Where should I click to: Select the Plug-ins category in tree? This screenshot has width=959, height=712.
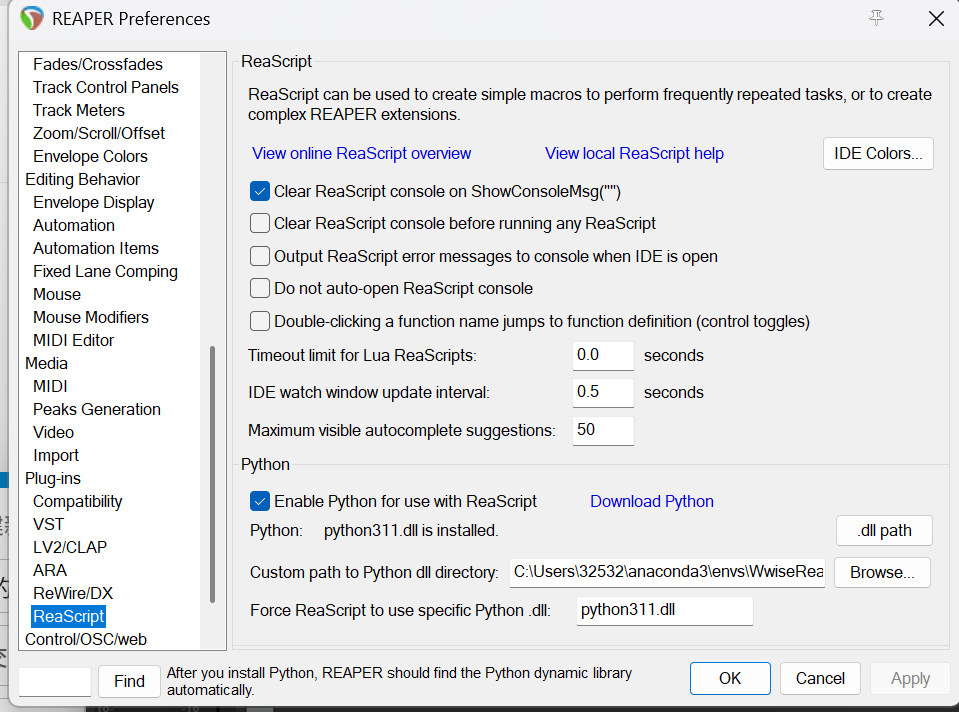tap(53, 478)
